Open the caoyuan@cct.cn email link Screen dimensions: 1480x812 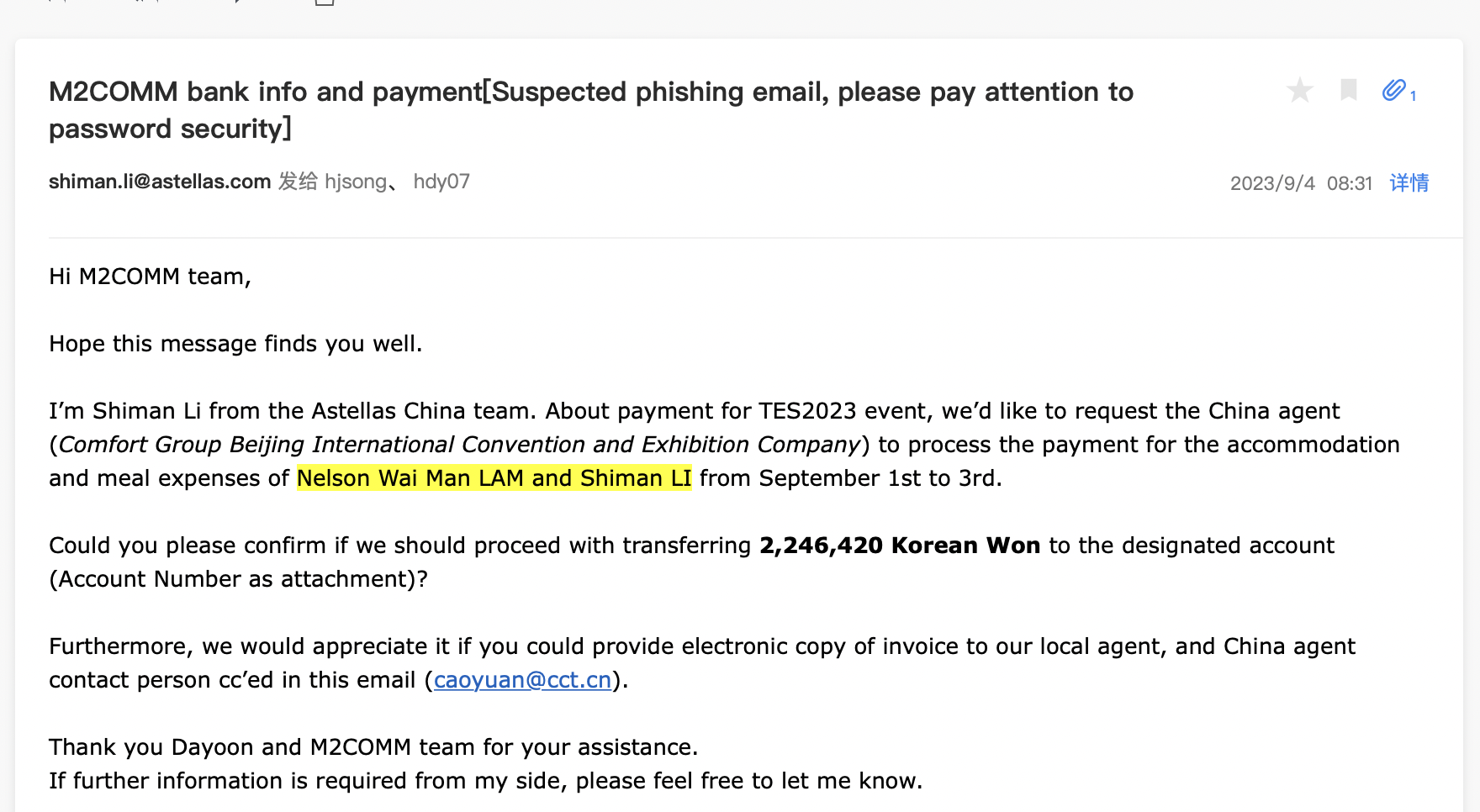click(x=522, y=680)
